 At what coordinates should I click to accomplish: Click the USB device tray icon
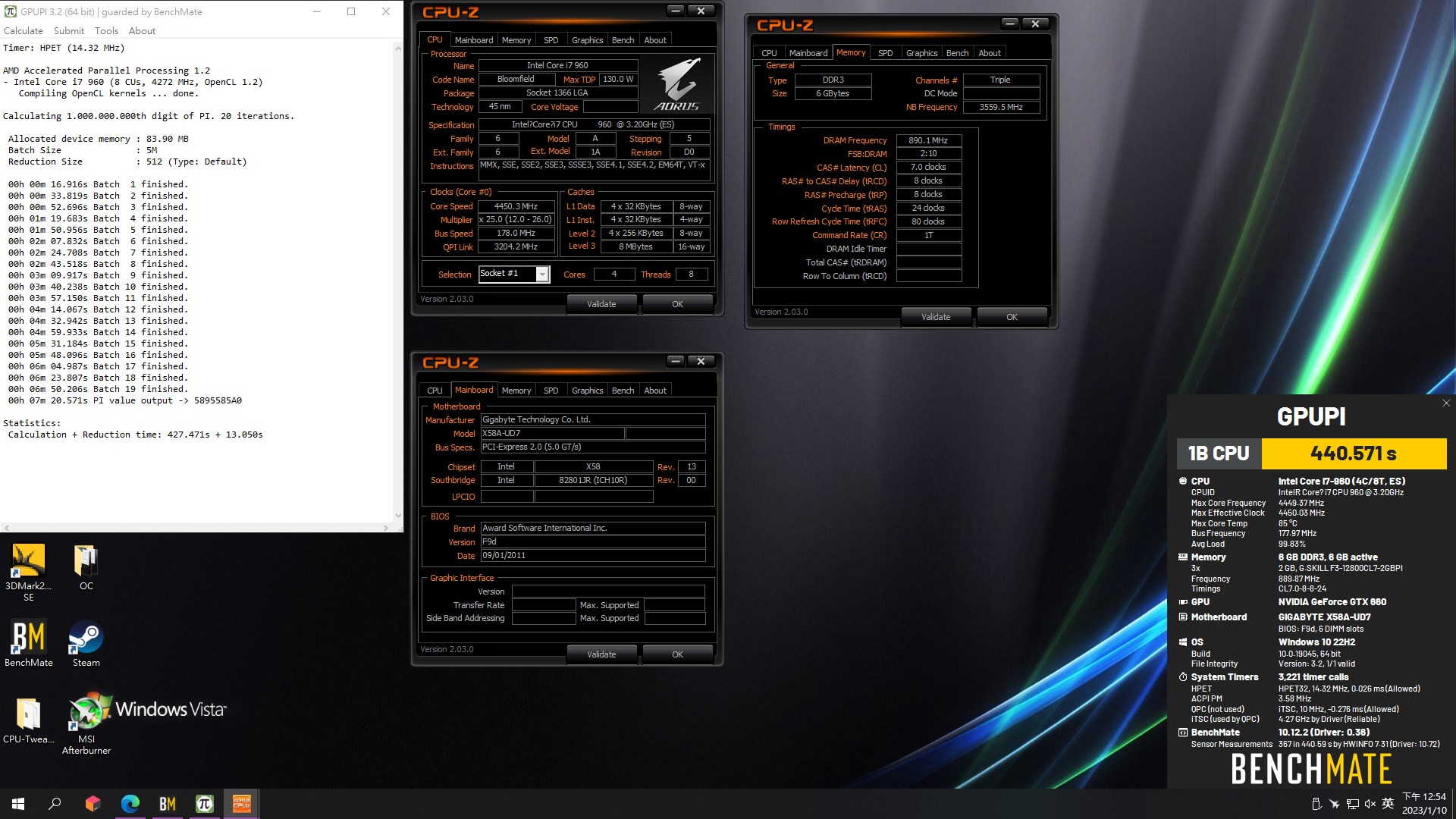point(1316,804)
